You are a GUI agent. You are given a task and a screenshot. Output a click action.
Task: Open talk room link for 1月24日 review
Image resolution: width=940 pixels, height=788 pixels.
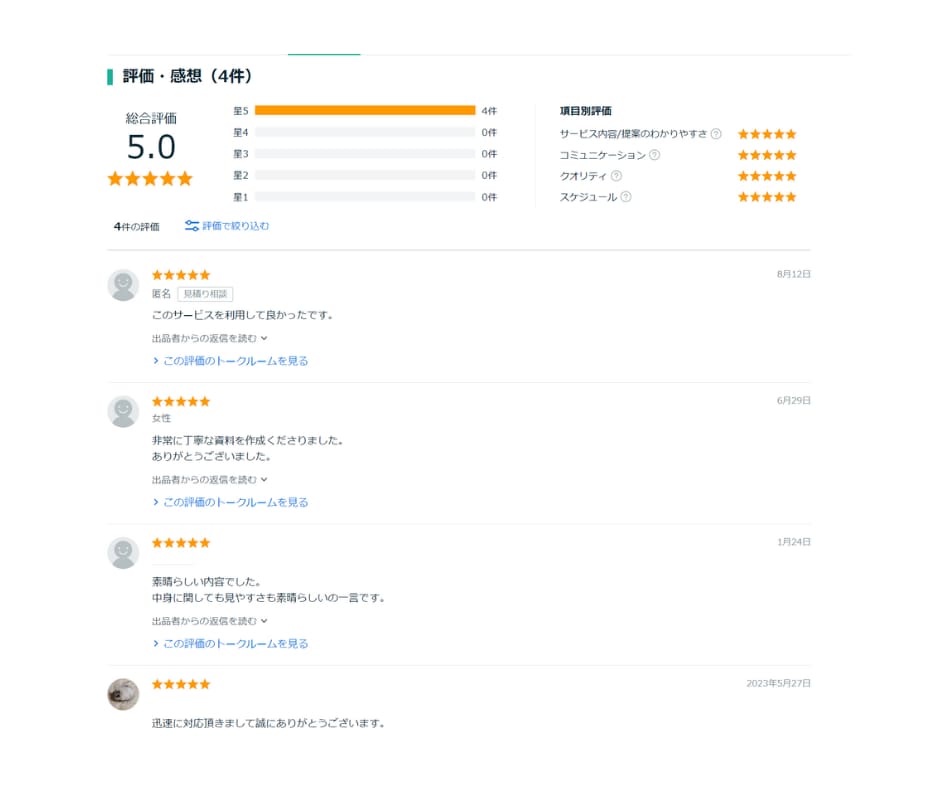coord(230,643)
